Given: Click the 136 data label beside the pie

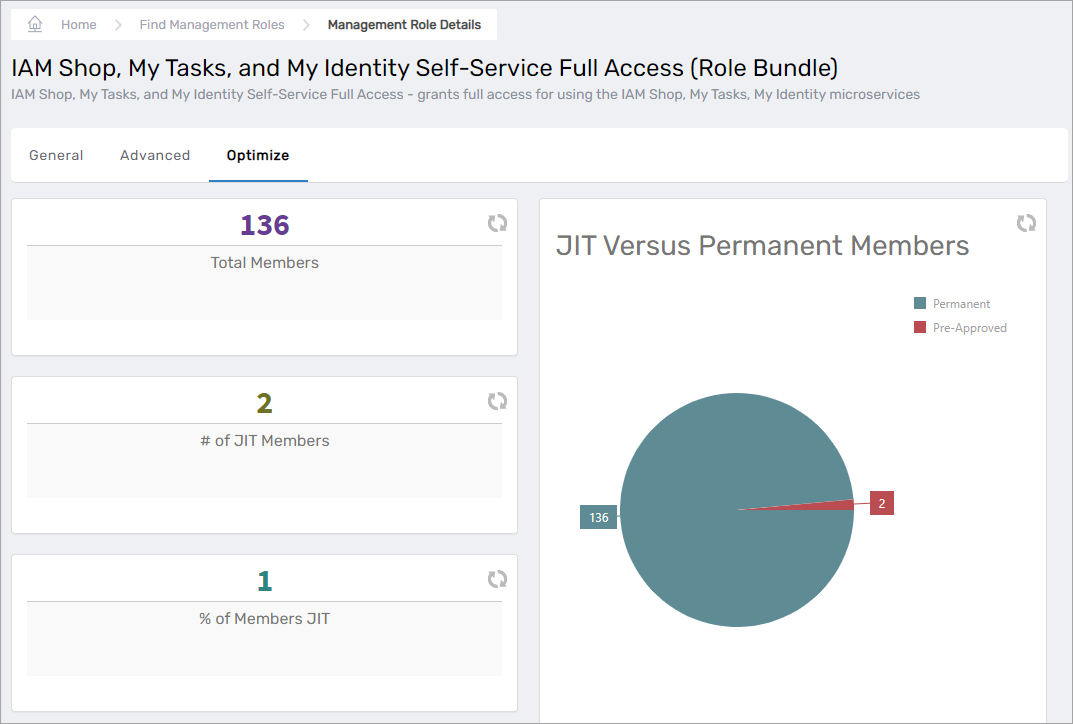Looking at the screenshot, I should [598, 517].
